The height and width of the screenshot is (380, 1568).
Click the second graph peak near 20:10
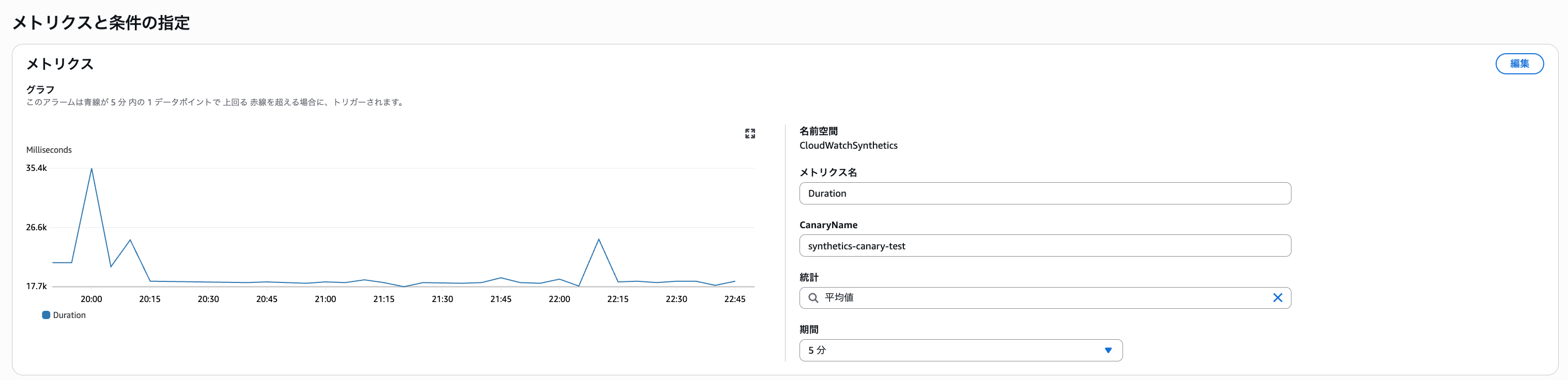tap(130, 240)
